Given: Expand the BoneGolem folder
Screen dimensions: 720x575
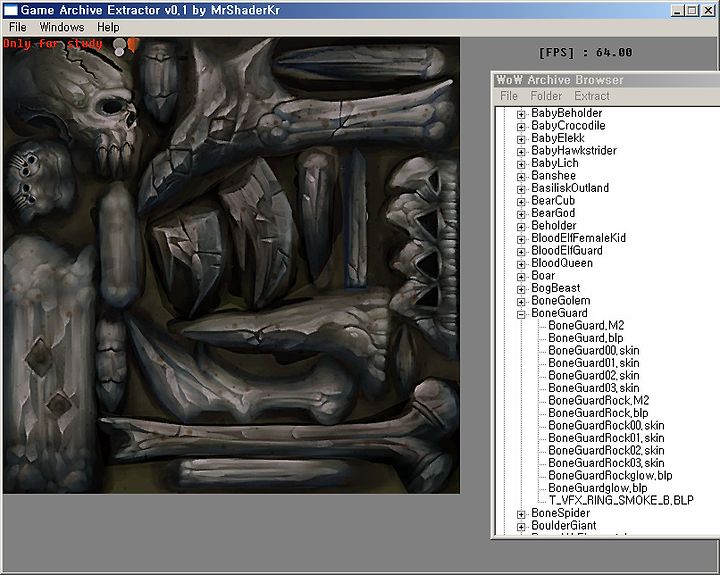Looking at the screenshot, I should (x=521, y=301).
